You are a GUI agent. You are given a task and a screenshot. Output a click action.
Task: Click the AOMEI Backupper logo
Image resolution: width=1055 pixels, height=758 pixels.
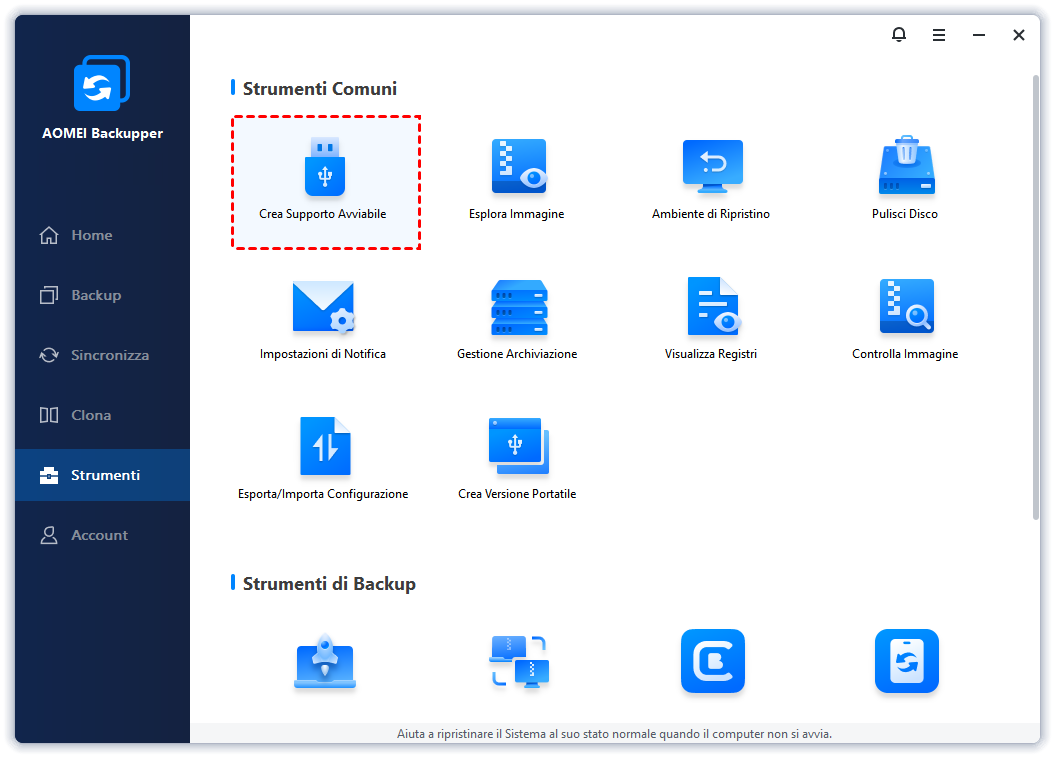(x=102, y=83)
